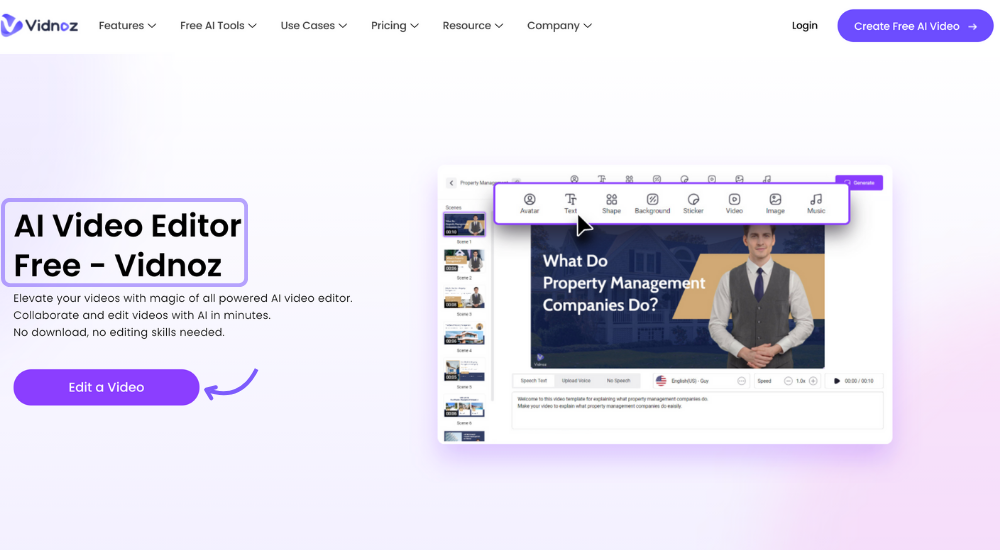The width and height of the screenshot is (1000, 550).
Task: Select the Text tool icon
Action: click(570, 200)
